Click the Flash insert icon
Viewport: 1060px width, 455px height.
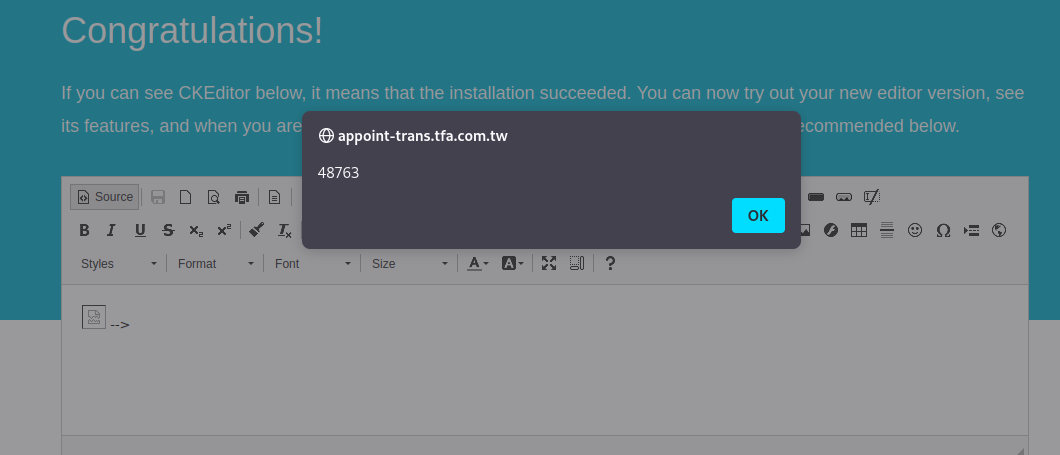pyautogui.click(x=831, y=231)
